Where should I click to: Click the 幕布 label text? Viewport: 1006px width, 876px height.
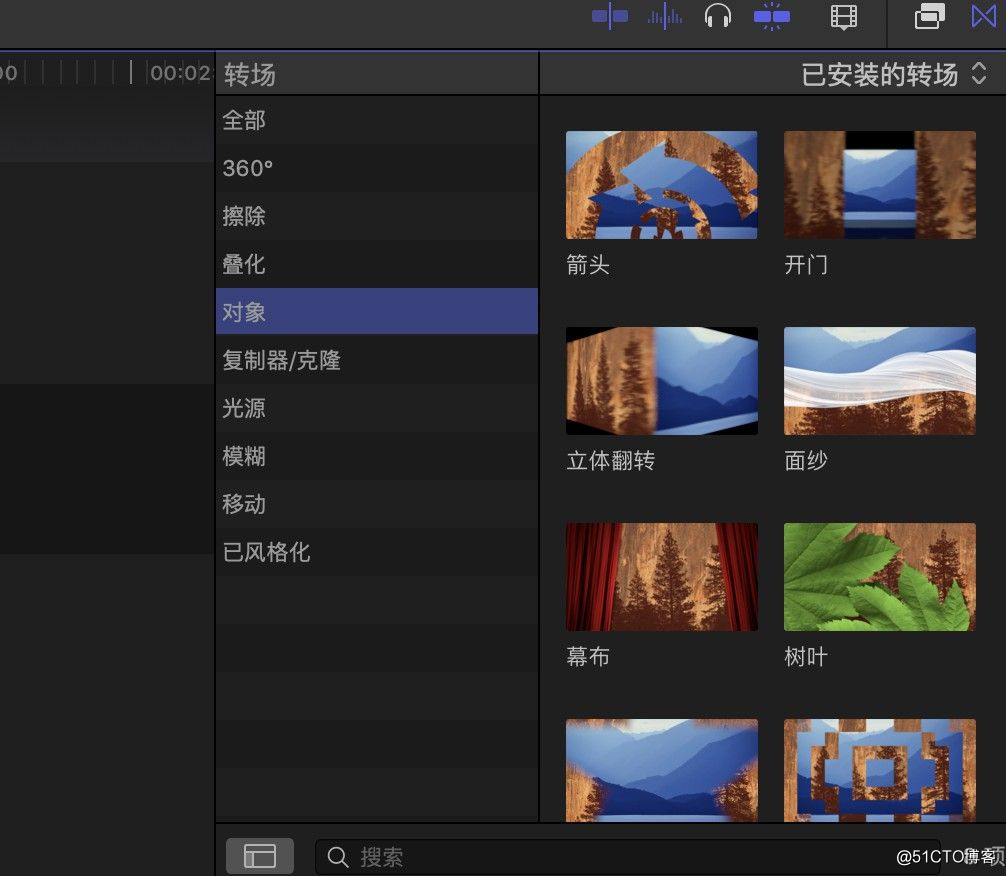588,656
